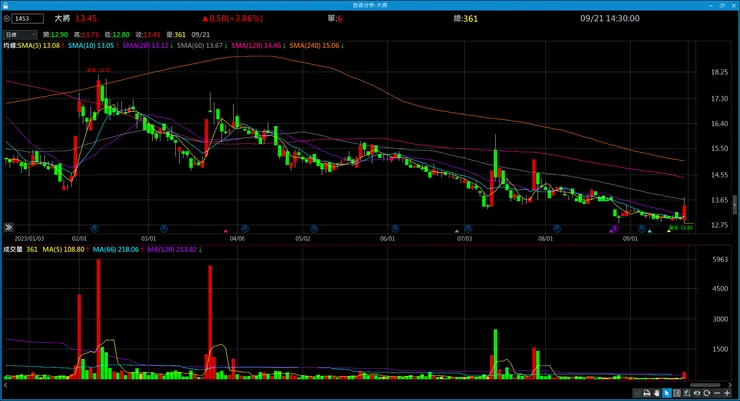
Task: Click the stock code field showing 1453
Action: click(28, 18)
